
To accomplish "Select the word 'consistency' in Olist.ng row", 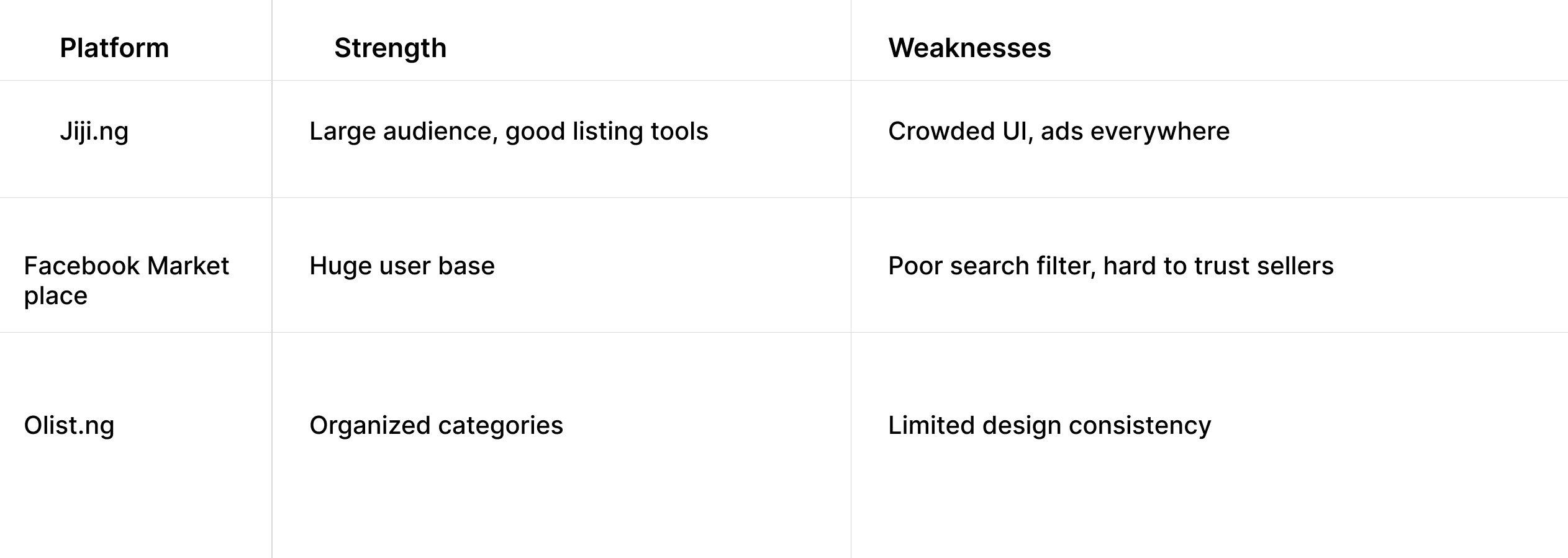I will pyautogui.click(x=1140, y=426).
